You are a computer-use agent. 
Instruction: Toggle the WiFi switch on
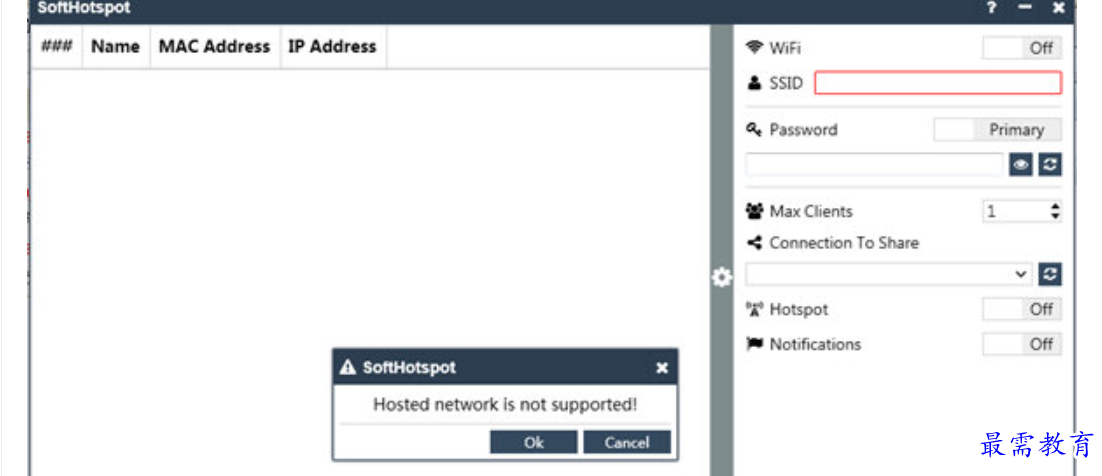click(1021, 48)
